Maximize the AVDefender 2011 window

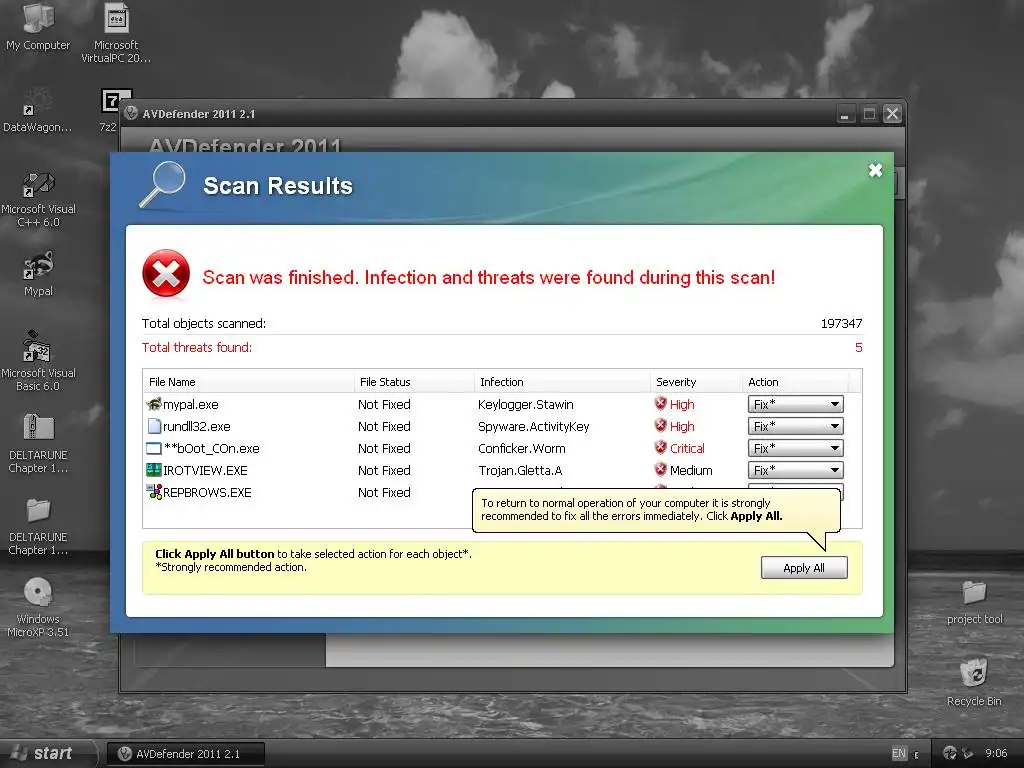click(869, 114)
